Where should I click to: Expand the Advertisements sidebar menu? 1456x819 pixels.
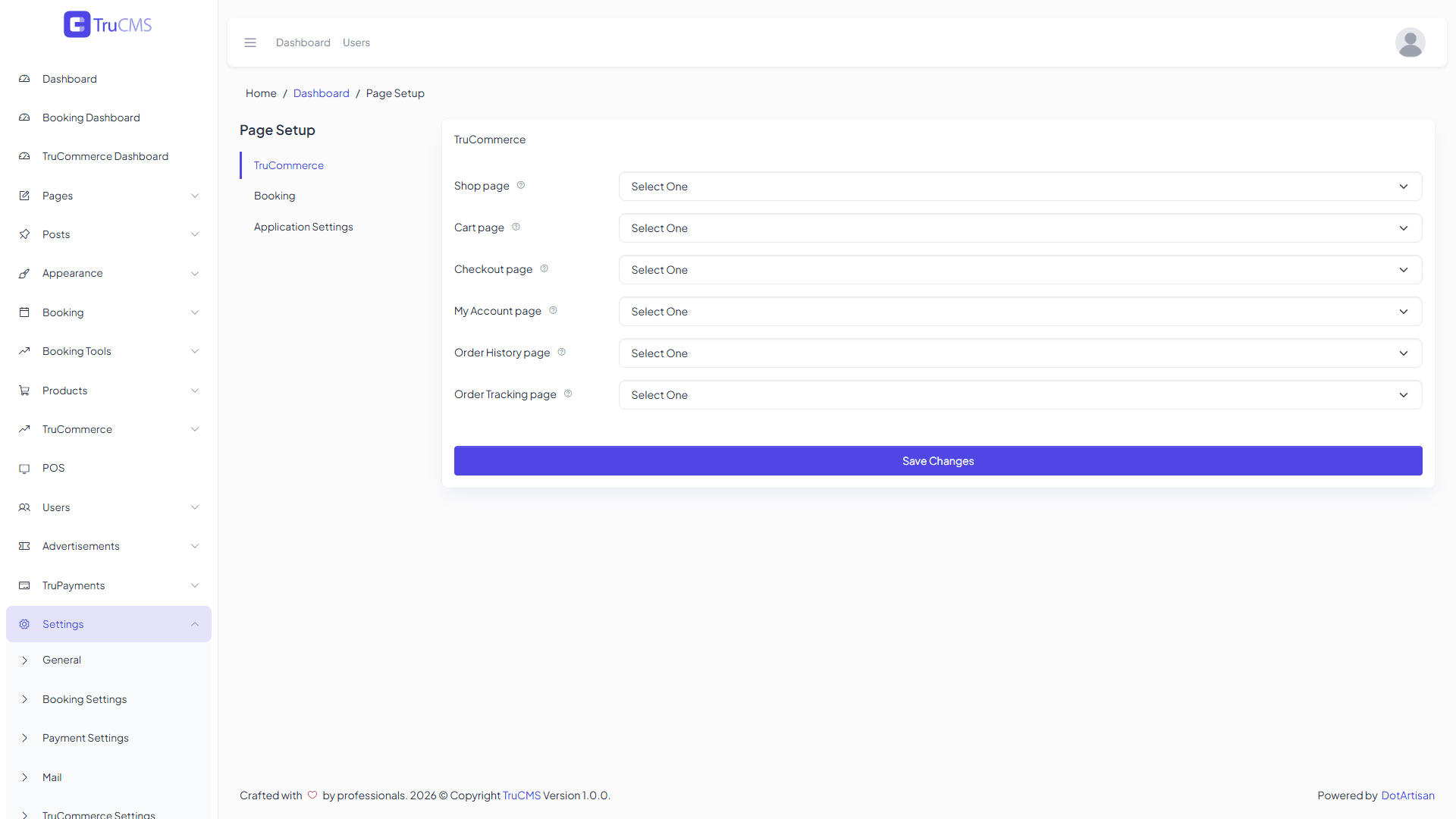pos(108,546)
